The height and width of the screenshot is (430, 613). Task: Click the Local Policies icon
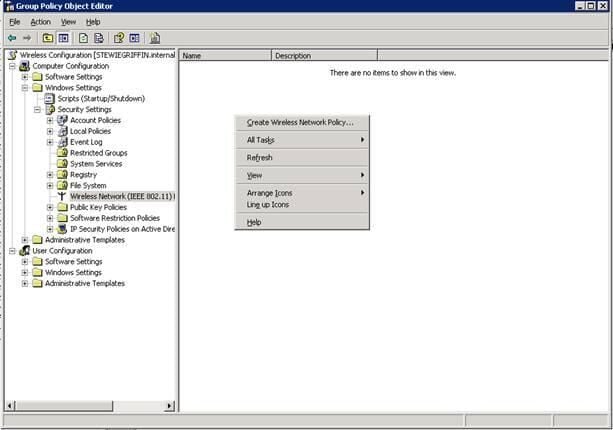tap(63, 131)
